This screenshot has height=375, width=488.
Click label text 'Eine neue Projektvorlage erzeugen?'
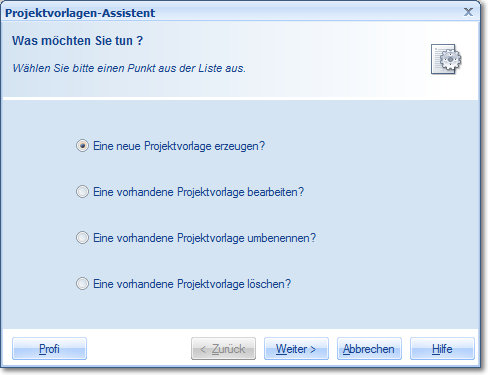click(x=179, y=146)
